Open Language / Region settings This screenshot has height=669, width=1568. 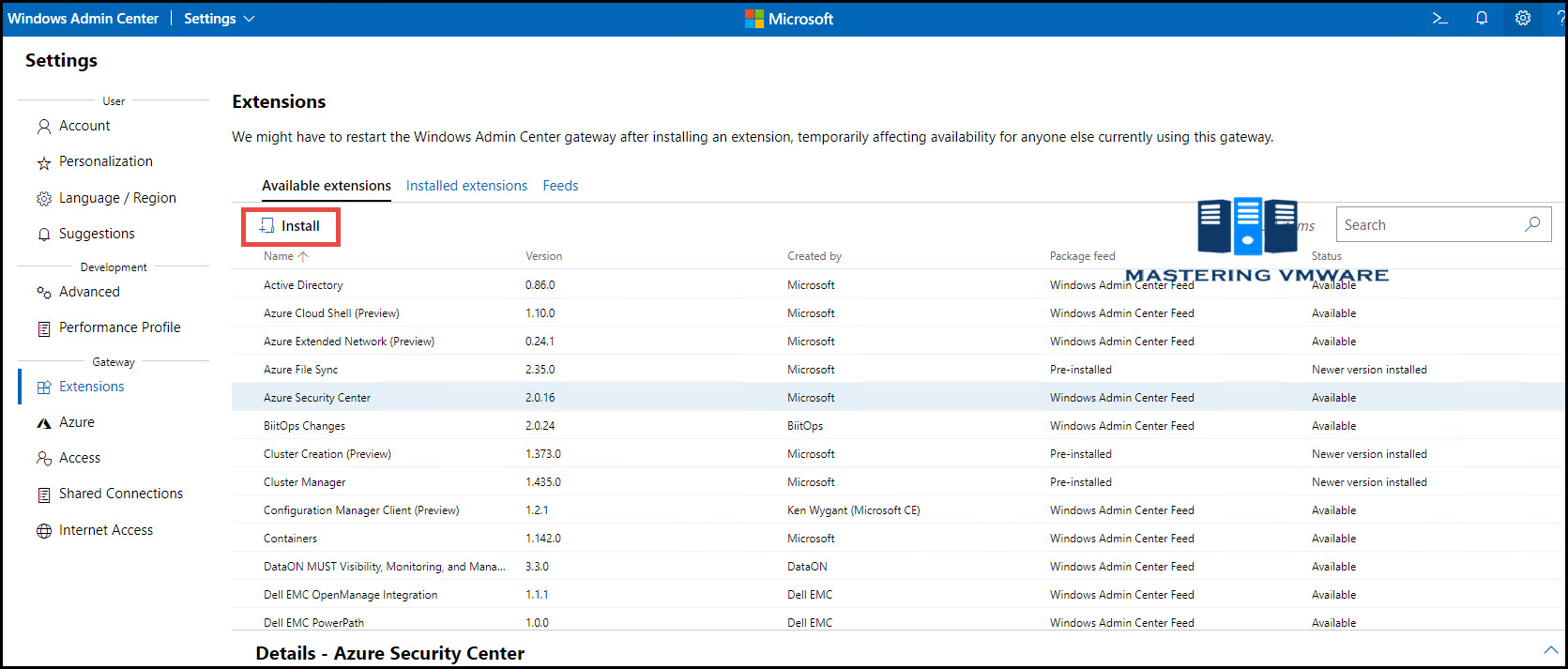117,198
